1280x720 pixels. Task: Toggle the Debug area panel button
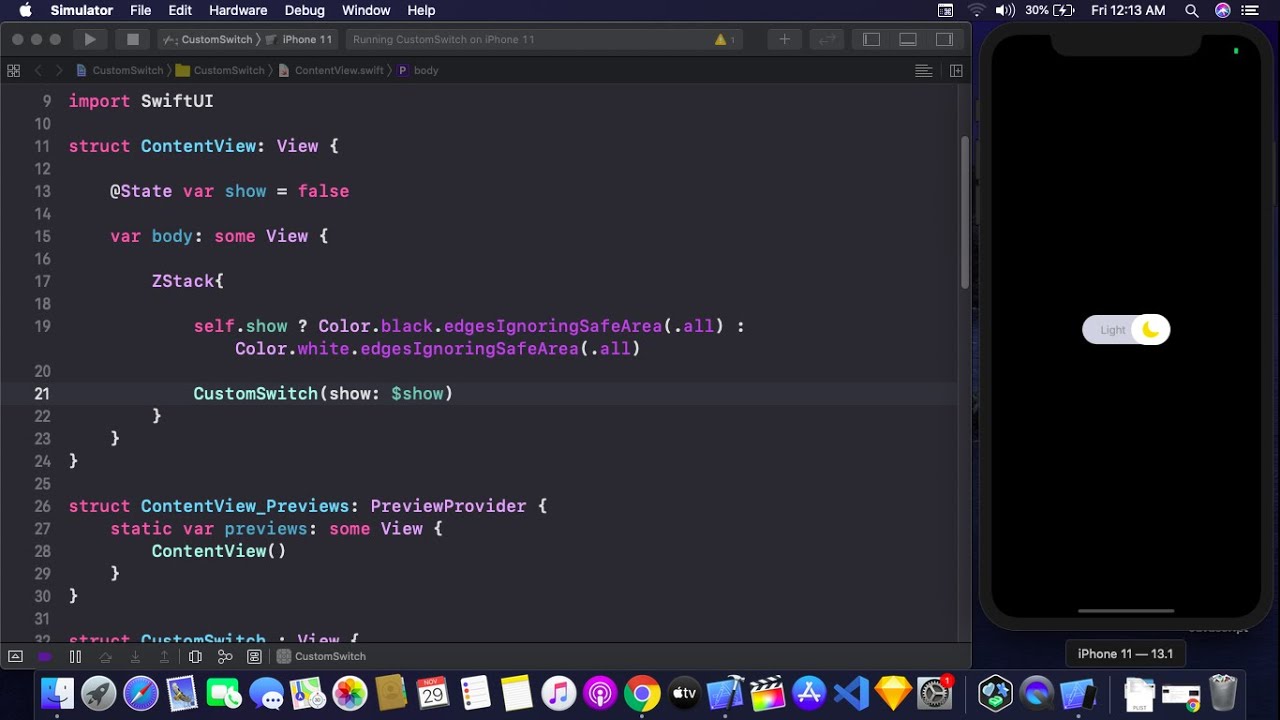click(x=908, y=39)
